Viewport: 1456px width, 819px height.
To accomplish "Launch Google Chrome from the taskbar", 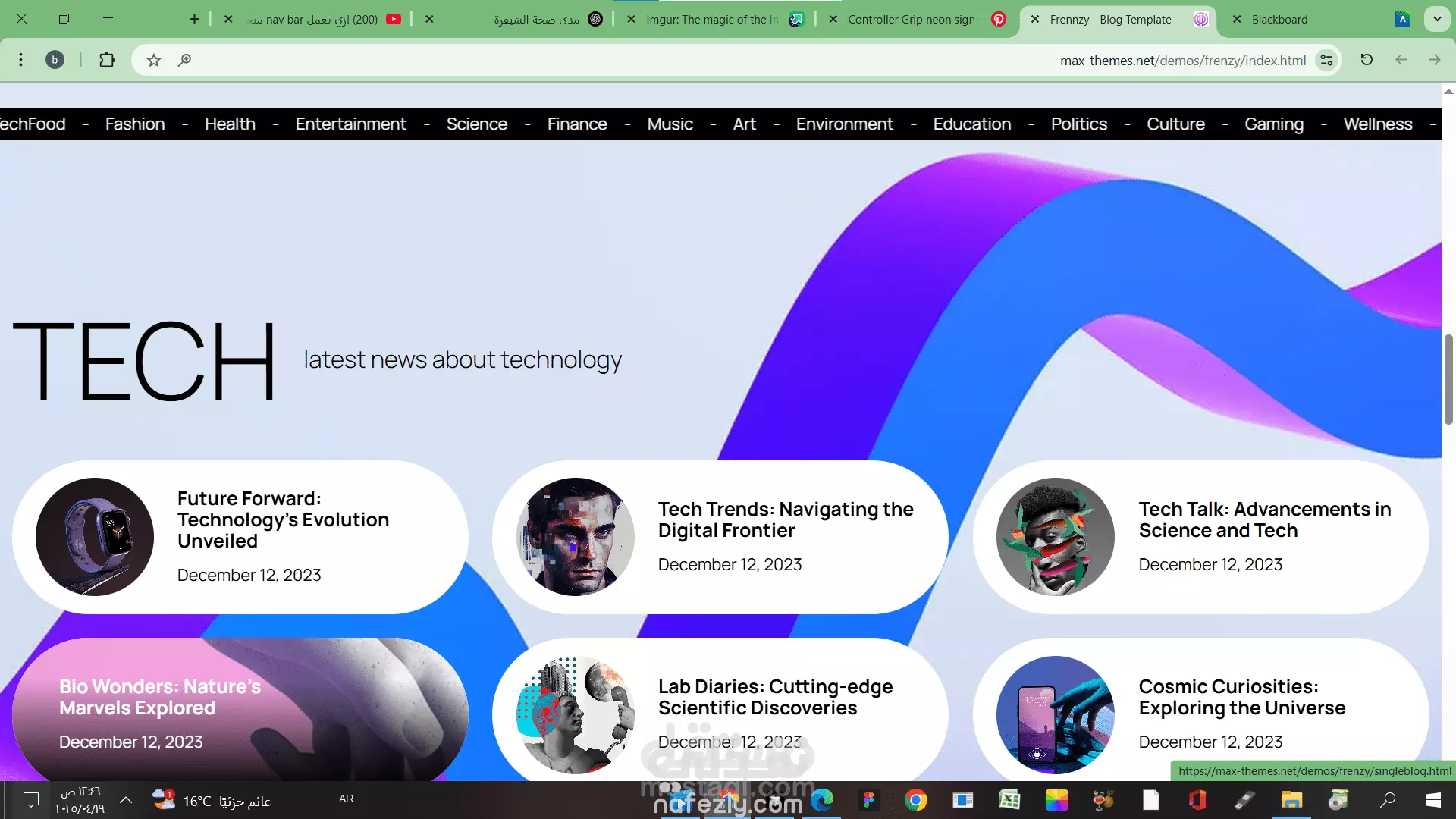I will click(x=915, y=800).
